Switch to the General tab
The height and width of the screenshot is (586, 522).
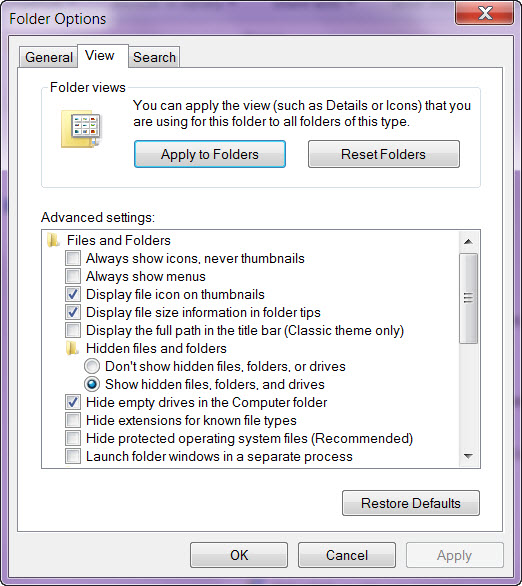pyautogui.click(x=49, y=58)
